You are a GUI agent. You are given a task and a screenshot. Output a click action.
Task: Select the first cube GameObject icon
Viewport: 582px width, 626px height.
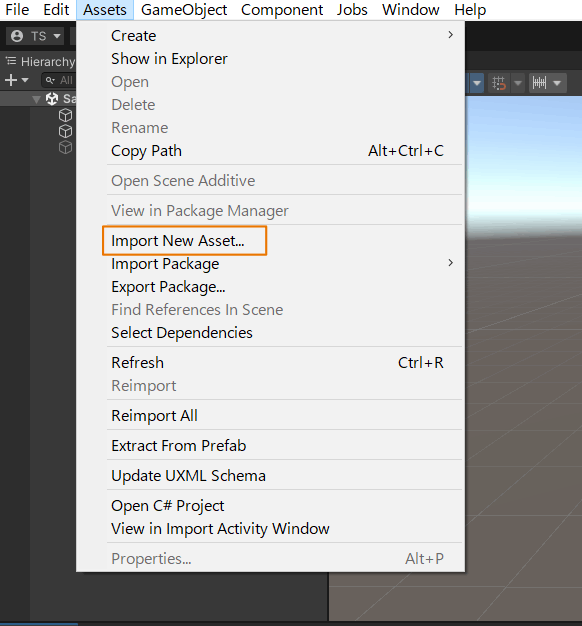tap(65, 115)
